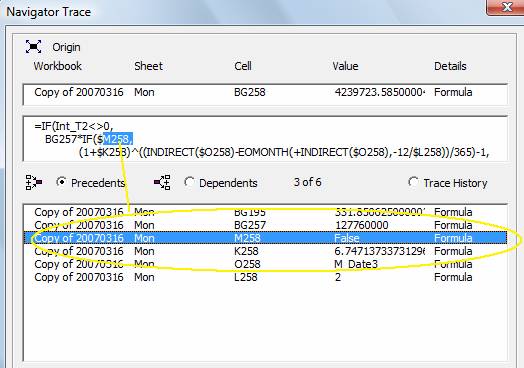This screenshot has width=524, height=368.
Task: Select the highlighted M258 row
Action: [265, 238]
